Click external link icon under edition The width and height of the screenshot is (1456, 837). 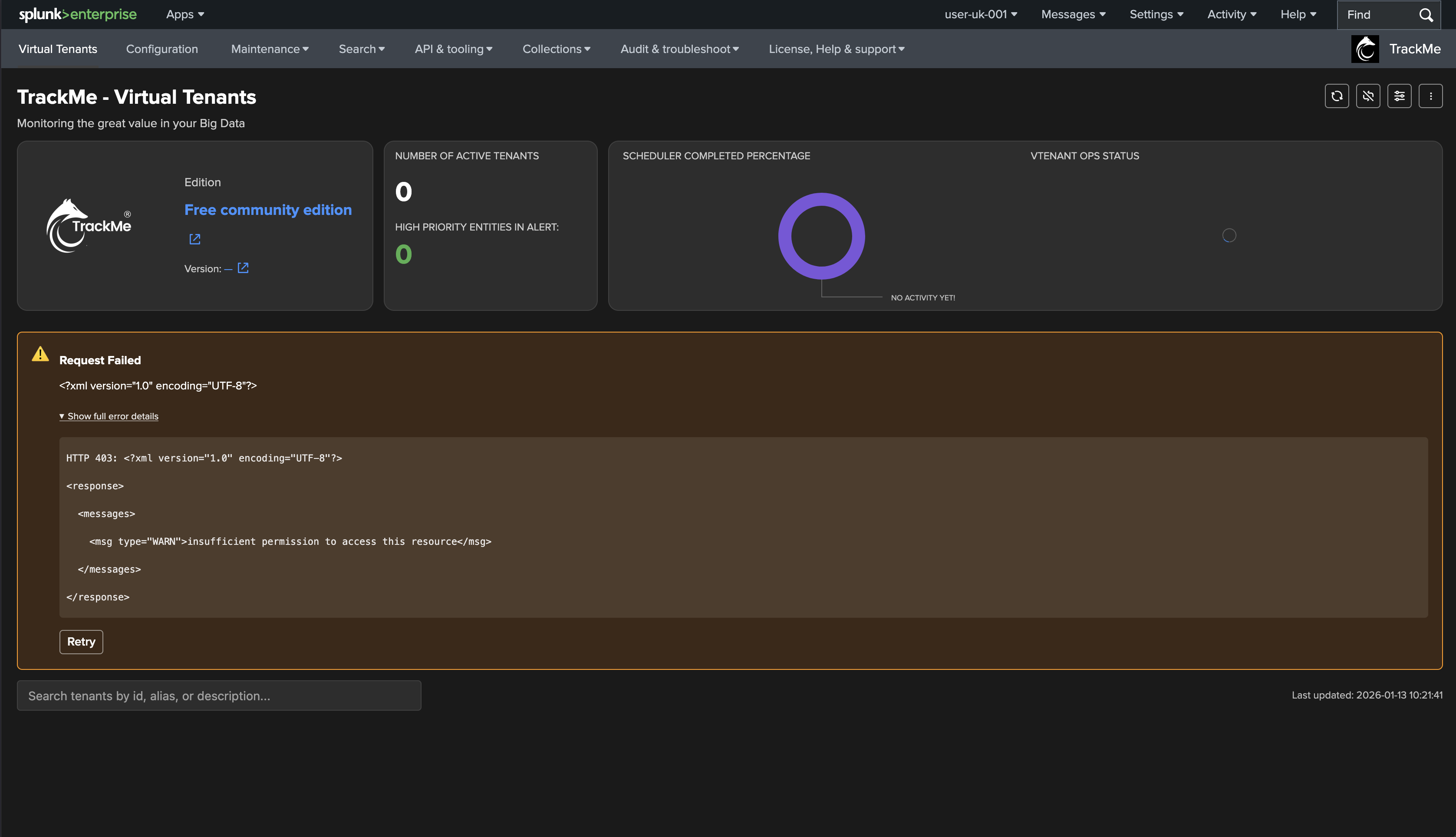(195, 239)
